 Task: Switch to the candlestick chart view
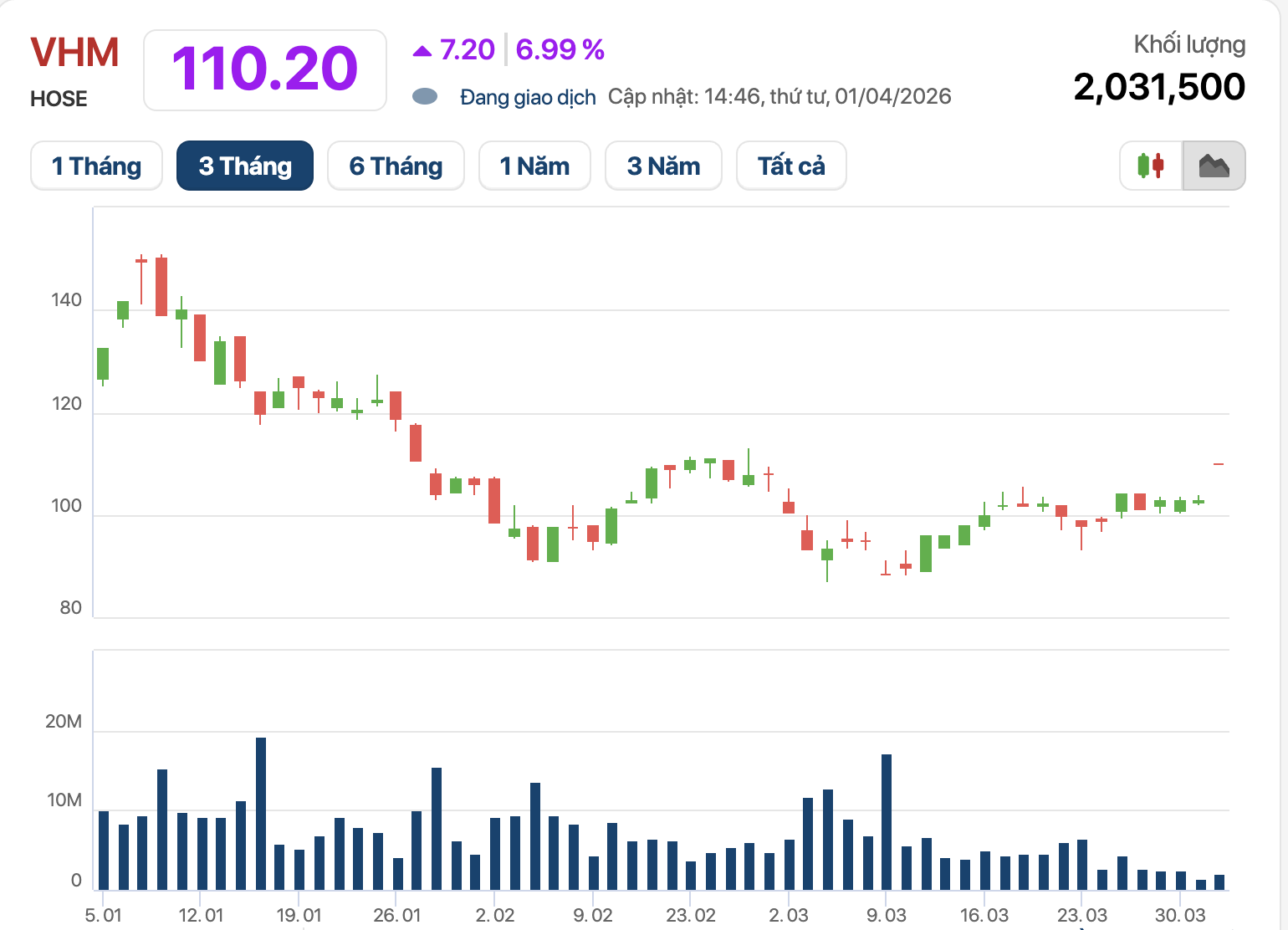(1151, 166)
